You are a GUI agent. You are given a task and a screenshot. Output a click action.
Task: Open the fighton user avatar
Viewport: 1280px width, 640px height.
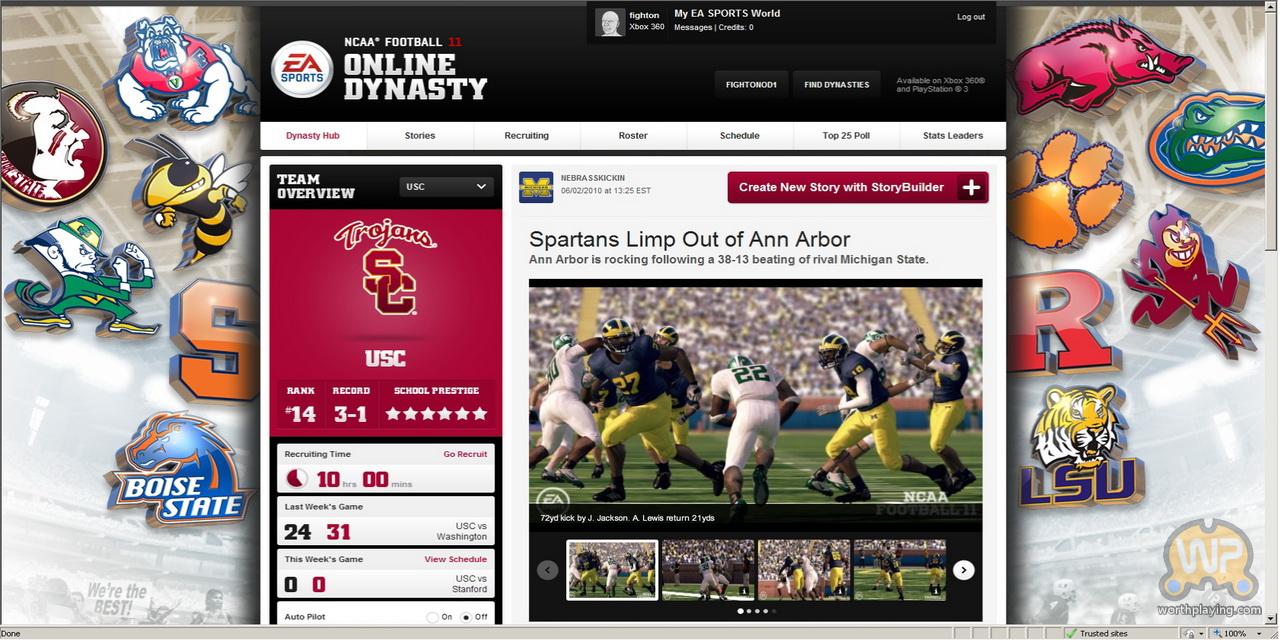610,22
